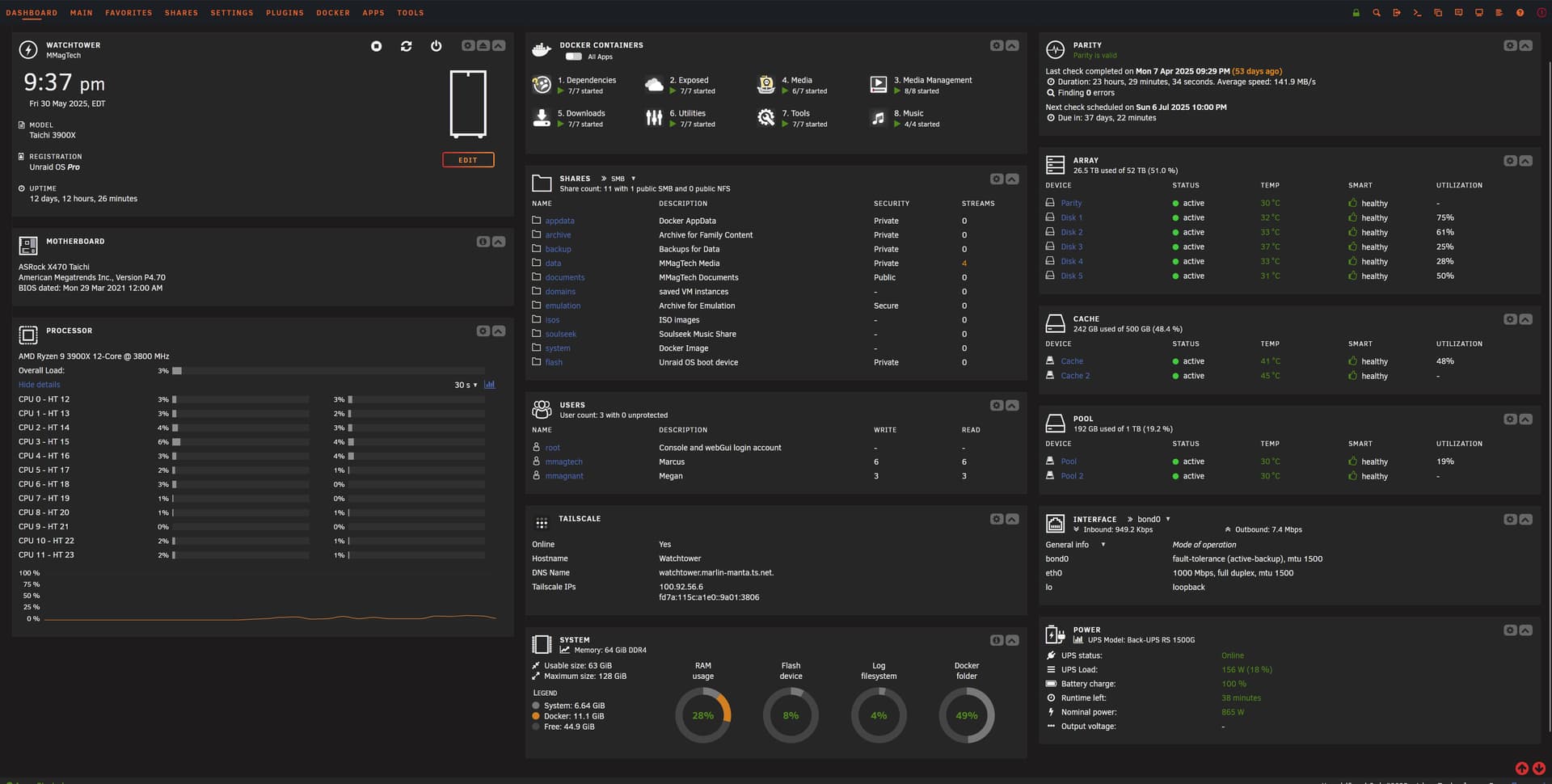Open Parity panel gear settings
The image size is (1552, 784).
pyautogui.click(x=1510, y=46)
